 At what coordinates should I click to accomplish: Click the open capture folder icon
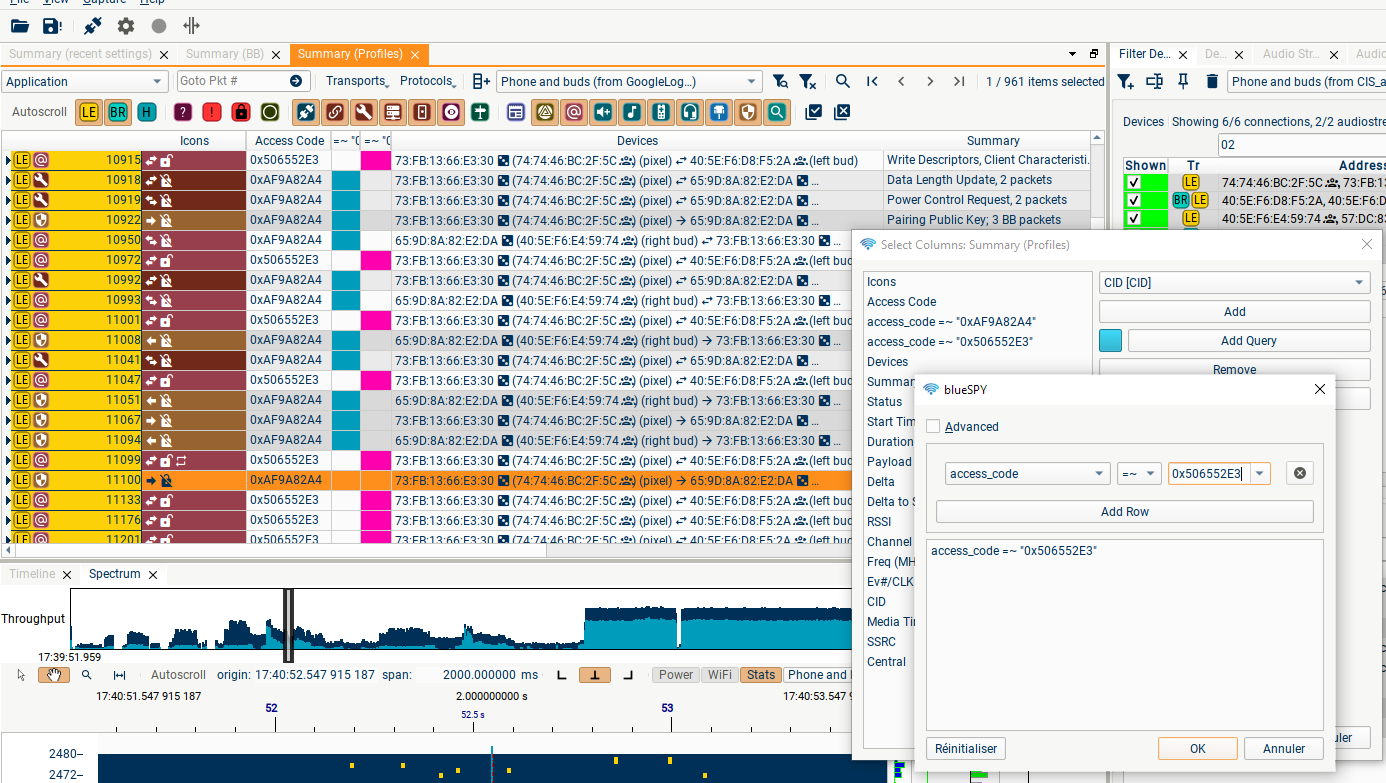[x=19, y=26]
